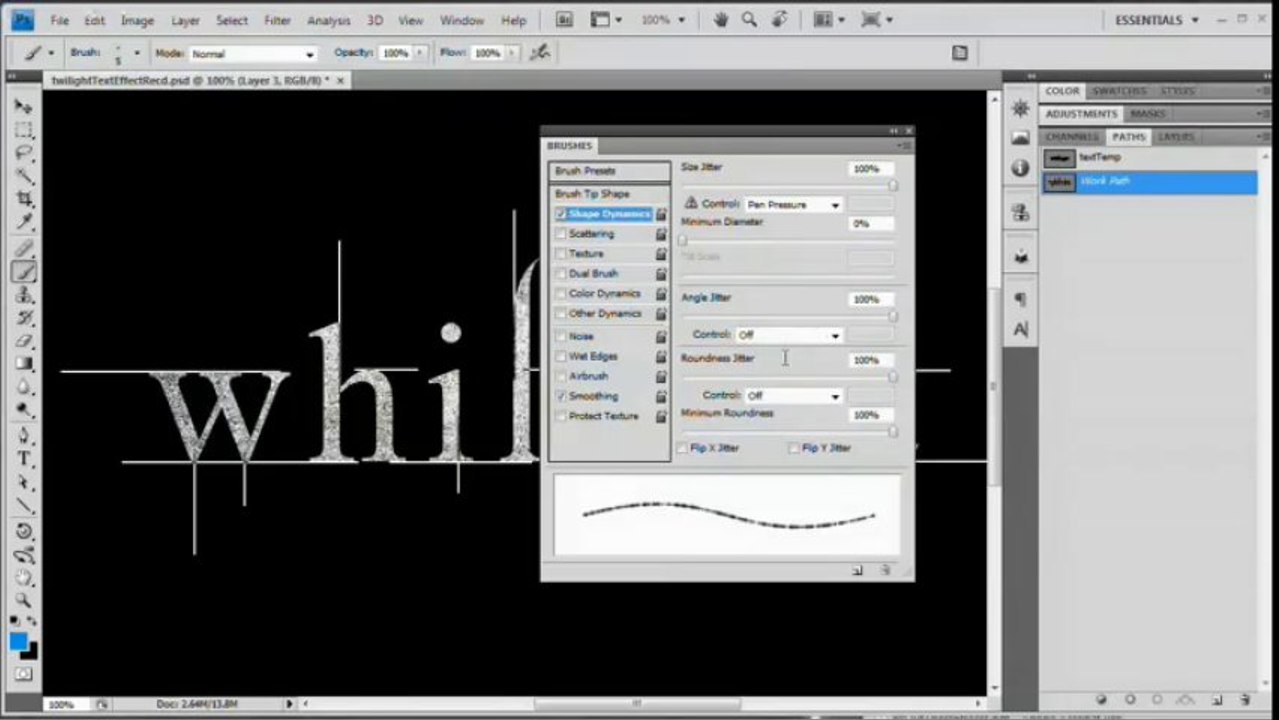
Task: Click the Roundness Jitter percentage field
Action: click(871, 360)
